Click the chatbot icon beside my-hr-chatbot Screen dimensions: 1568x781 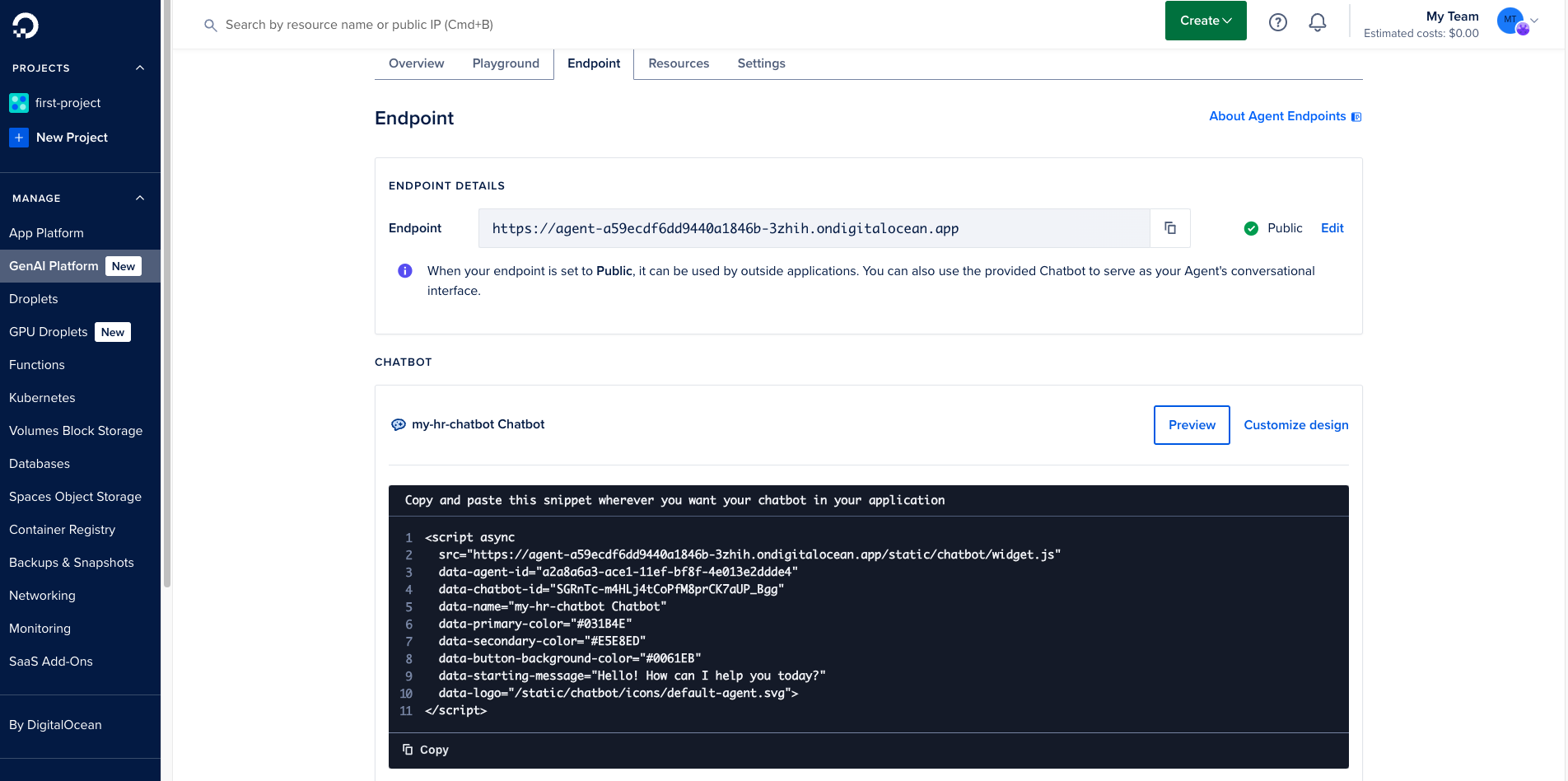(399, 425)
